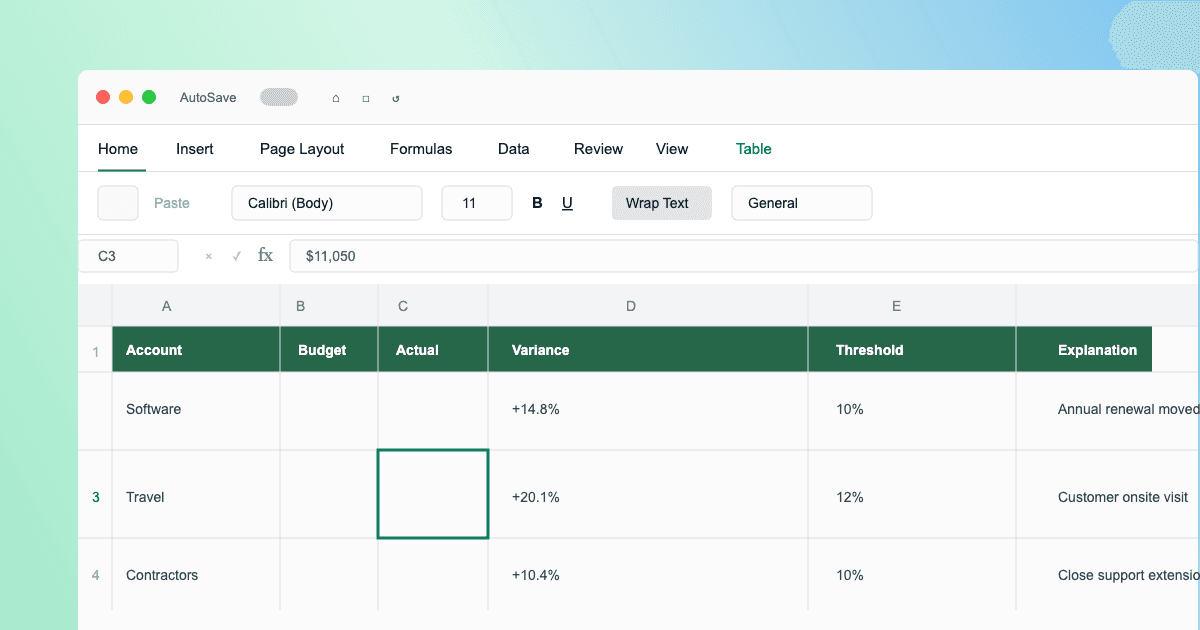Viewport: 1200px width, 630px height.
Task: Open the General number format dropdown
Action: click(802, 203)
